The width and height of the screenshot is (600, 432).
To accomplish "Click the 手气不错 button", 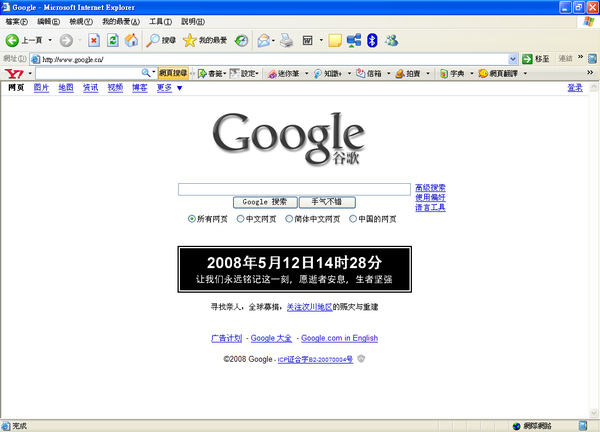I will tap(327, 202).
